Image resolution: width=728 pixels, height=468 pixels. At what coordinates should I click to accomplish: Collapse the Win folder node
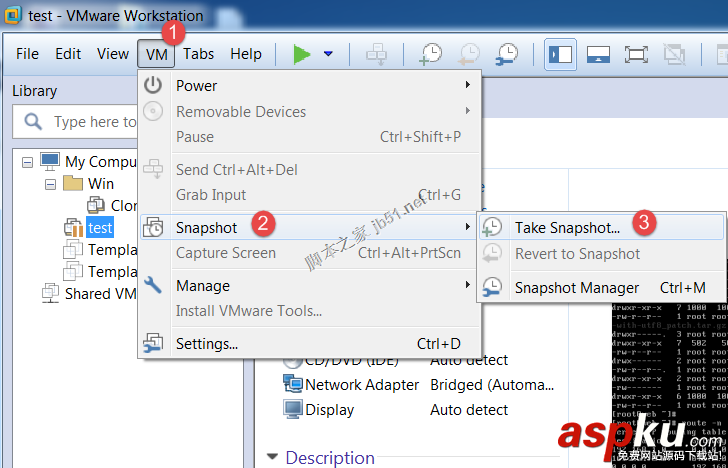tap(50, 184)
